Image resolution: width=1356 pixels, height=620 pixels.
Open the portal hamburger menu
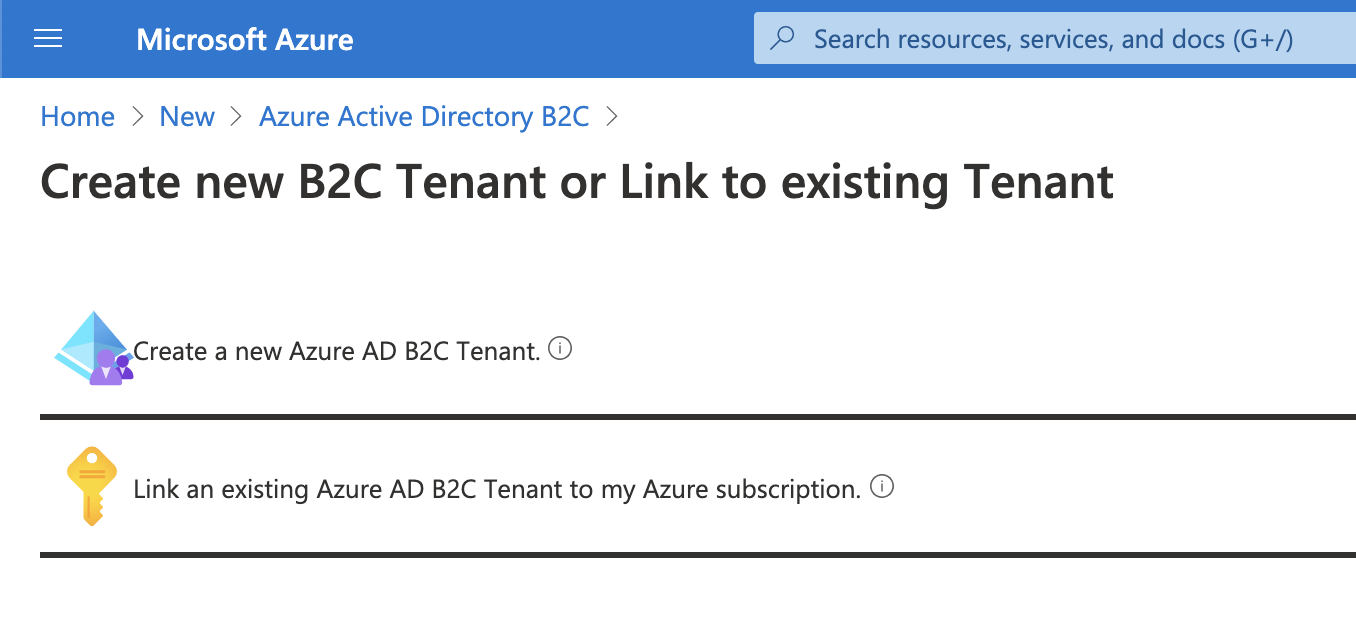pos(48,39)
